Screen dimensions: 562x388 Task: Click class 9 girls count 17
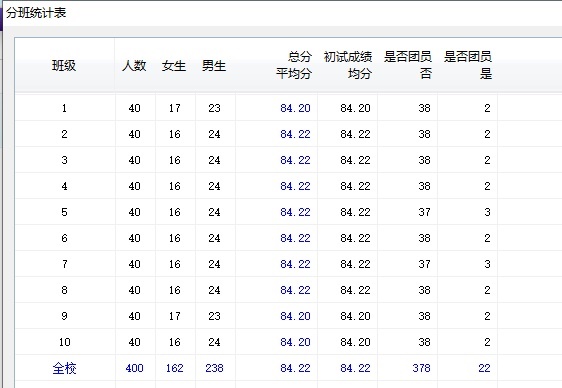[x=175, y=316]
